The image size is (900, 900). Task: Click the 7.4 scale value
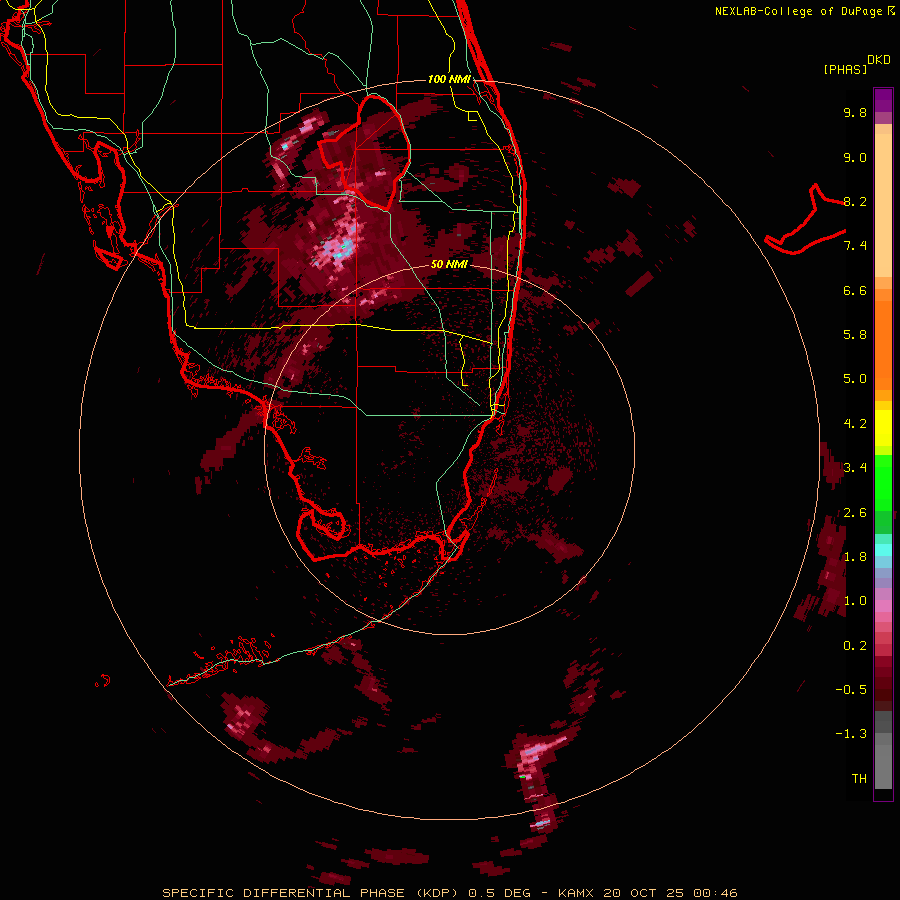tap(855, 246)
